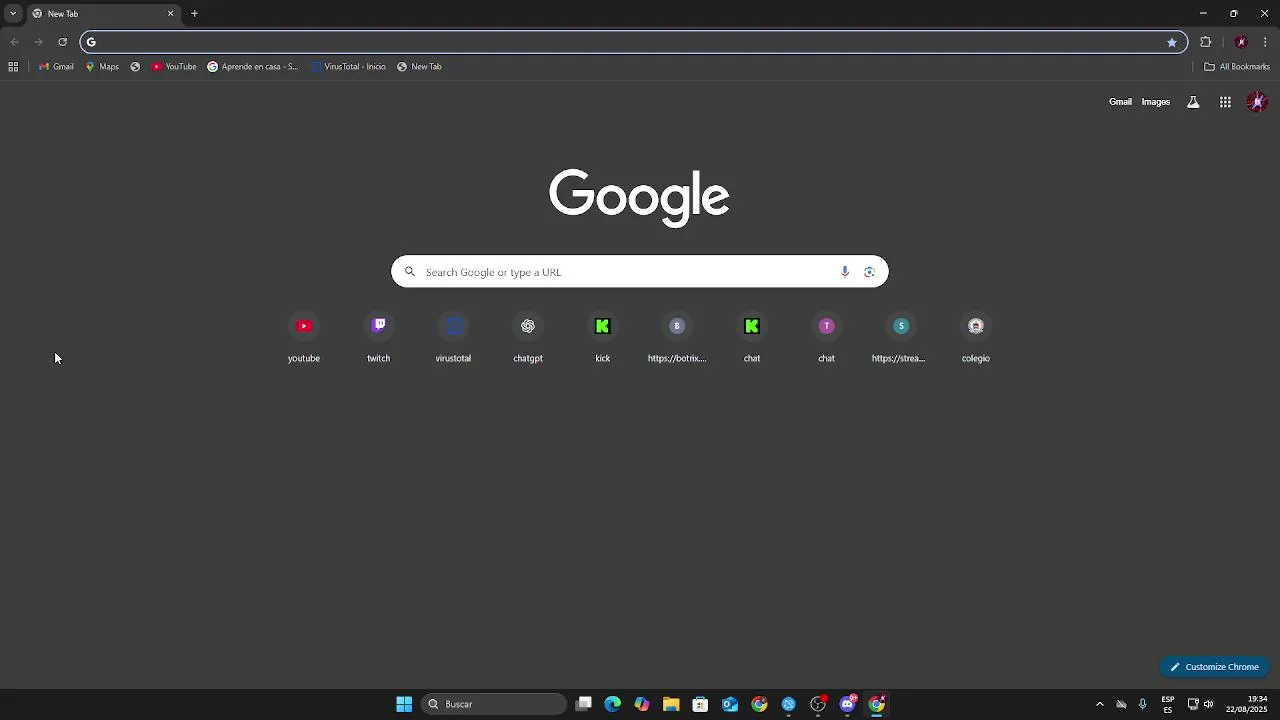Click the tray microphone icon
The width and height of the screenshot is (1280, 720).
click(1142, 704)
